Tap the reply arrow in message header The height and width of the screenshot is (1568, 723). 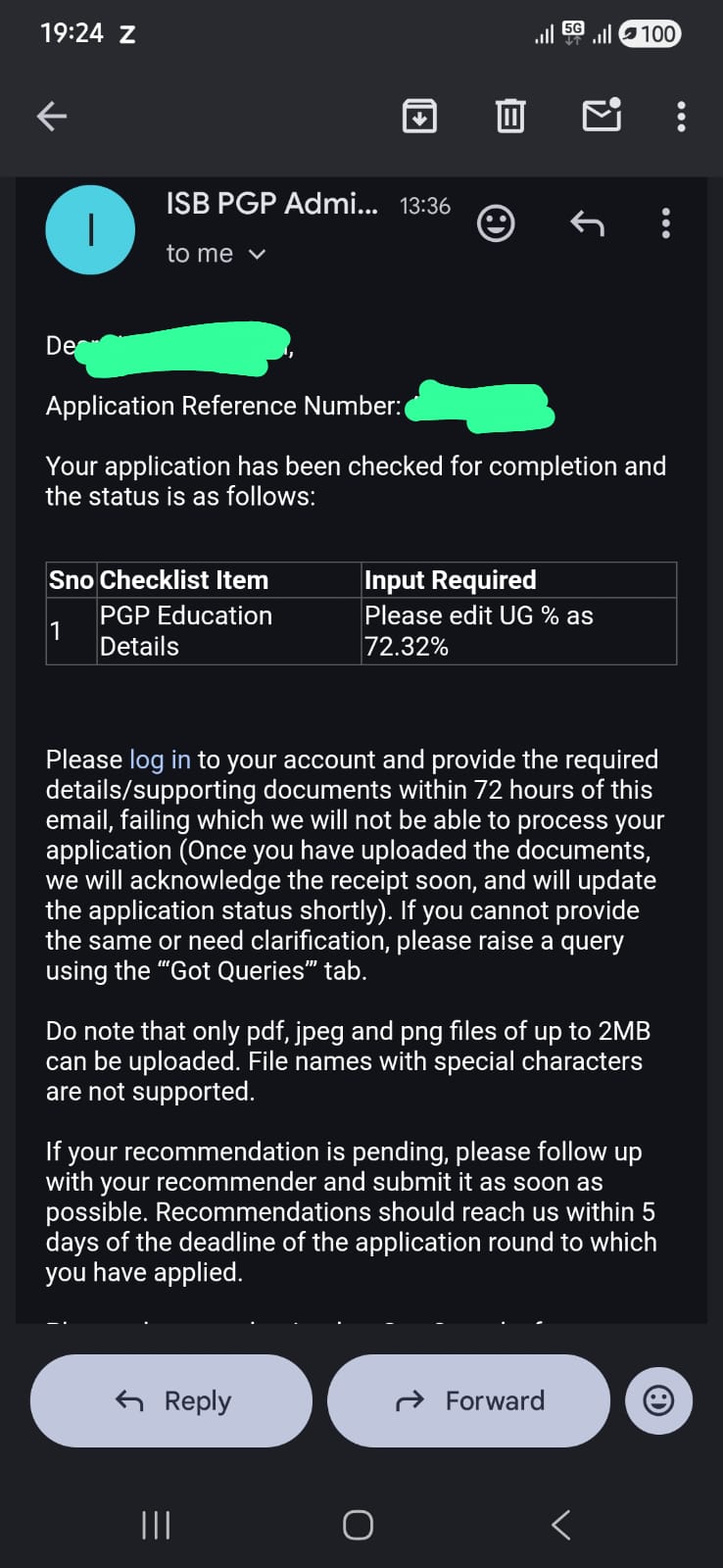coord(587,223)
